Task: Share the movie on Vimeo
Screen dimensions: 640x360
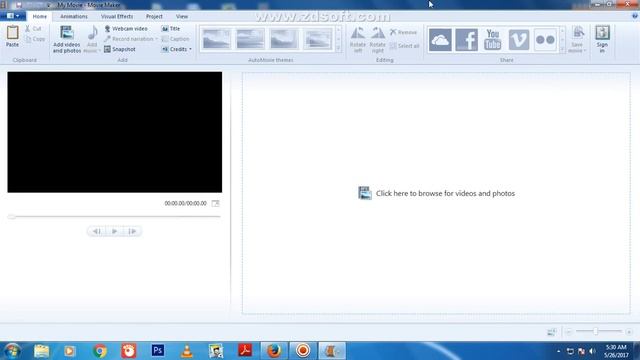Action: (519, 40)
